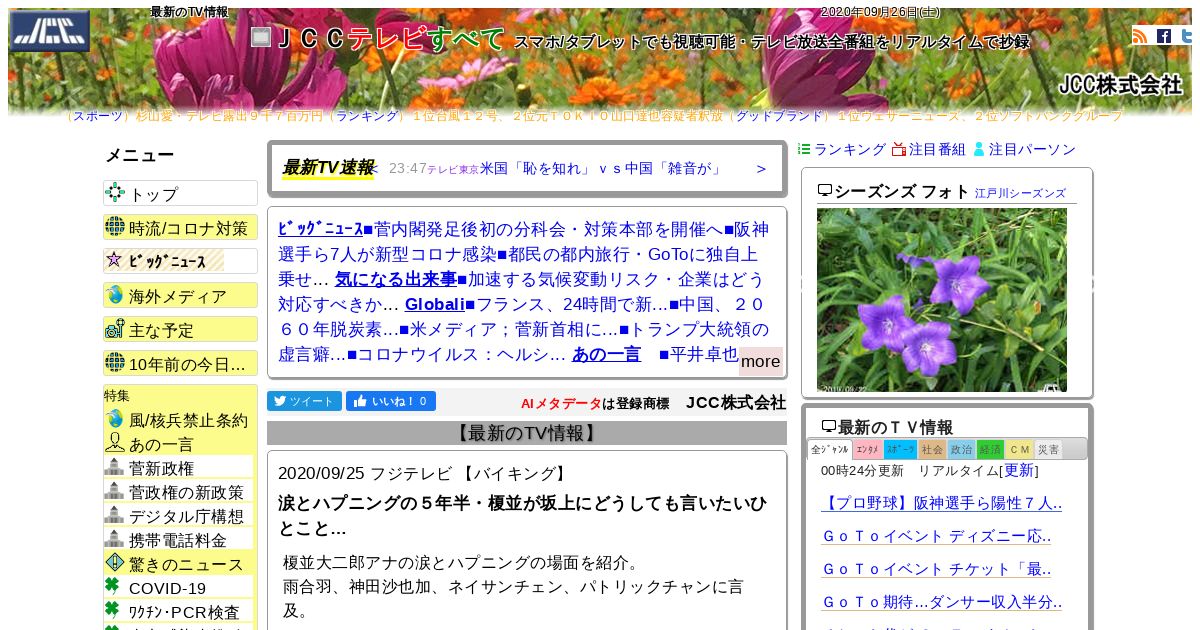Open 主な予定 menu item
Image resolution: width=1200 pixels, height=630 pixels.
pyautogui.click(x=180, y=329)
